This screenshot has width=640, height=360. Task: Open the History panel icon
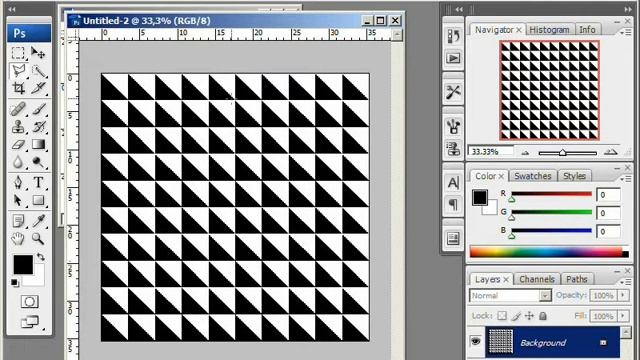pos(453,36)
